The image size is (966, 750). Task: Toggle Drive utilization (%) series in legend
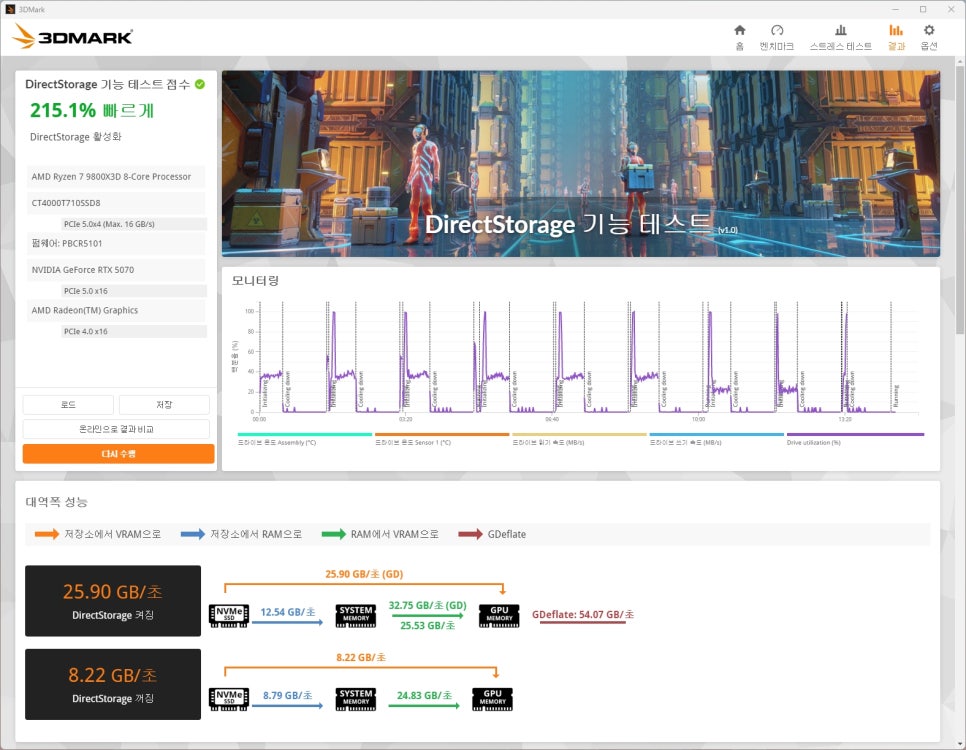click(855, 439)
